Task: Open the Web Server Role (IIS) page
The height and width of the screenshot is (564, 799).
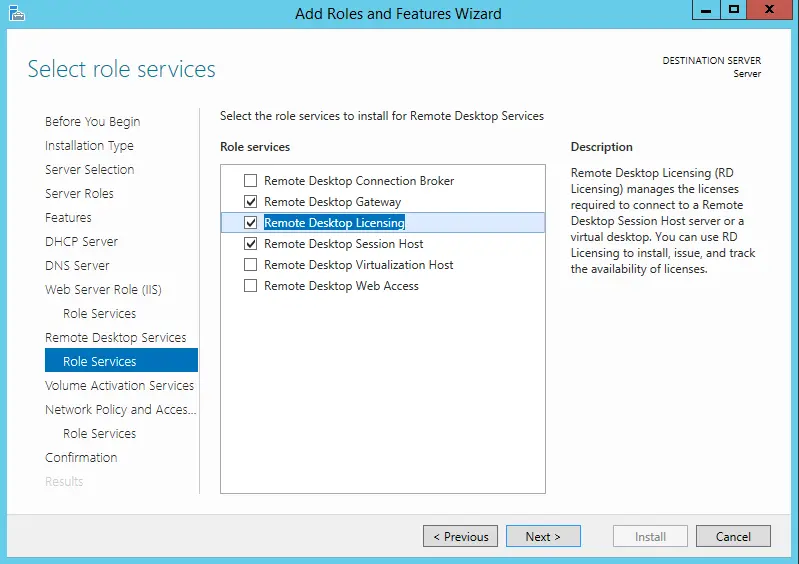Action: pyautogui.click(x=103, y=290)
